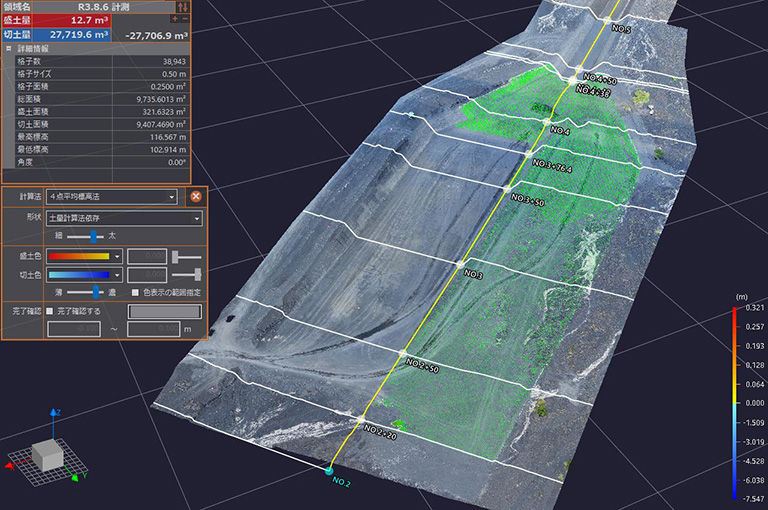Click the swap arrows icon beside R3.8.6 計測

(183, 7)
